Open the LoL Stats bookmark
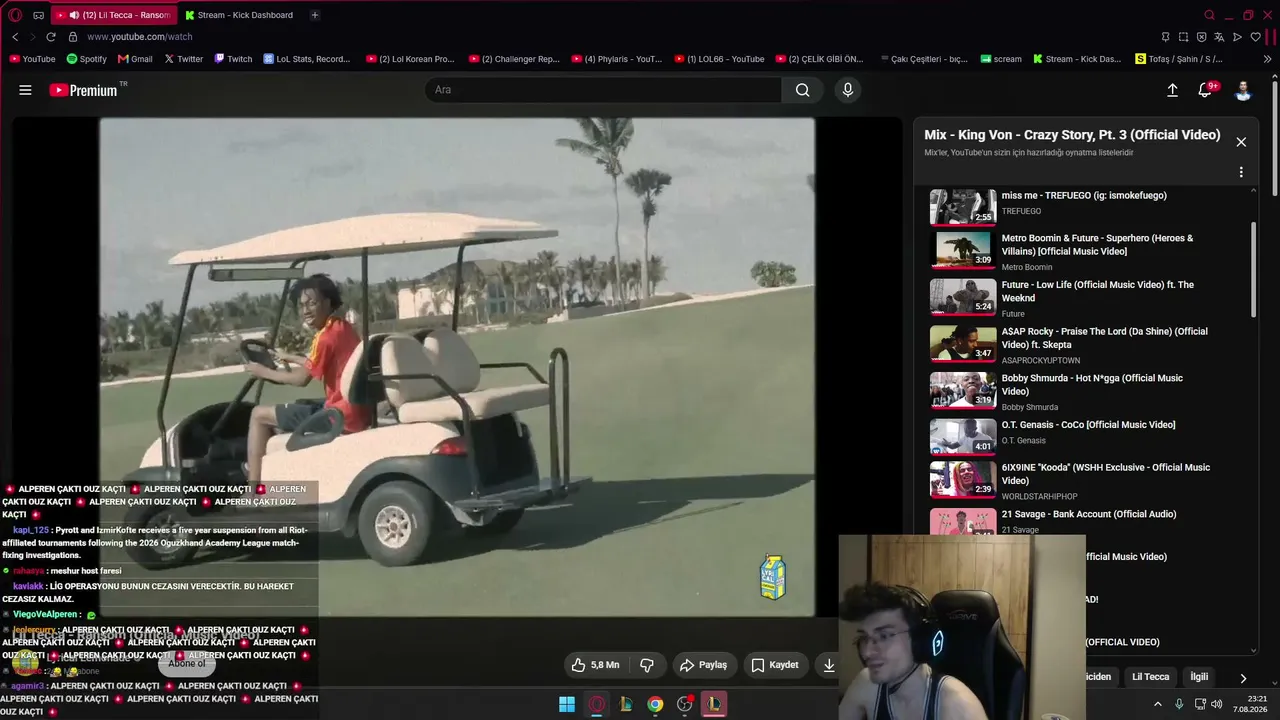This screenshot has height=720, width=1280. tap(307, 59)
